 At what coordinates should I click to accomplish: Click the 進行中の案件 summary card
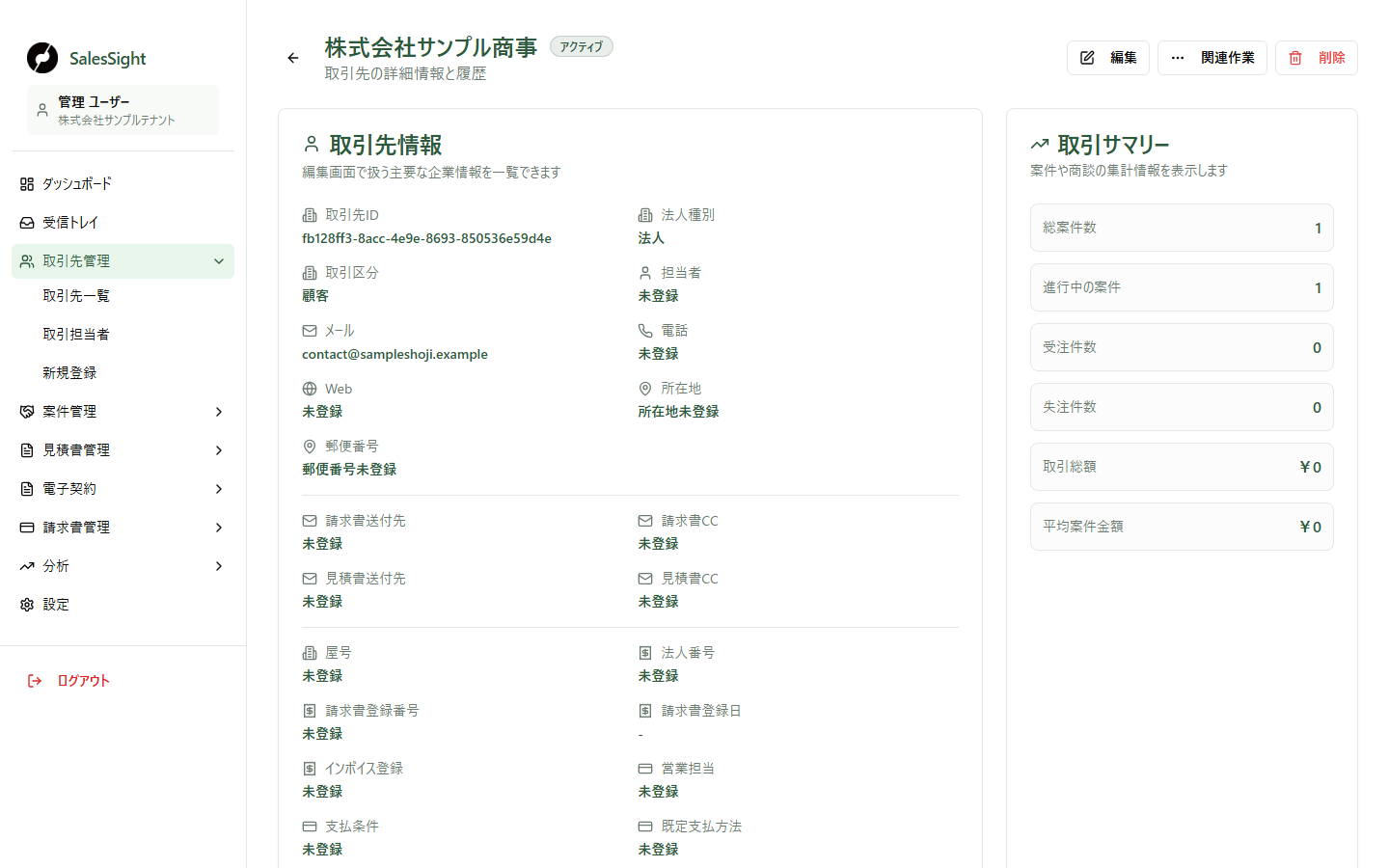click(x=1182, y=287)
